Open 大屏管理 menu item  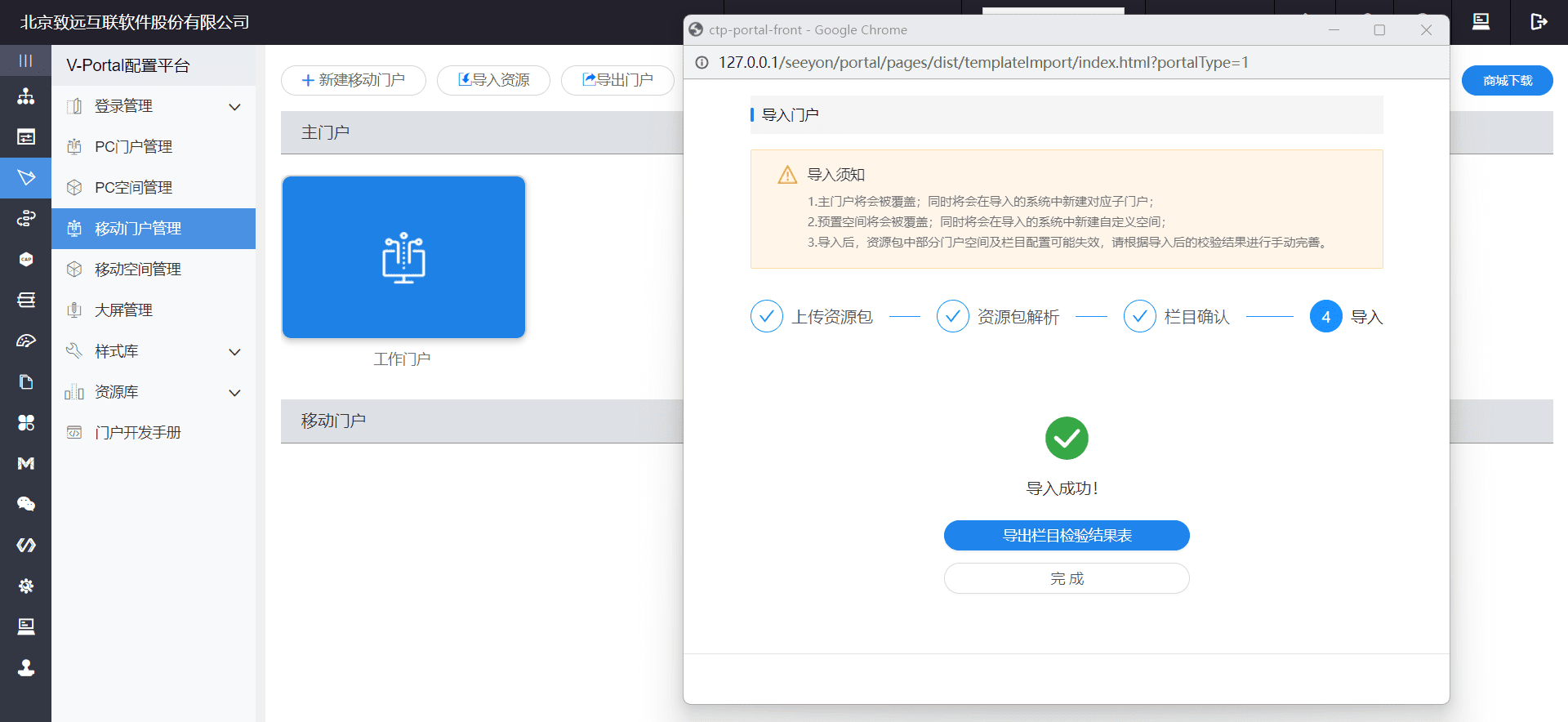154,310
